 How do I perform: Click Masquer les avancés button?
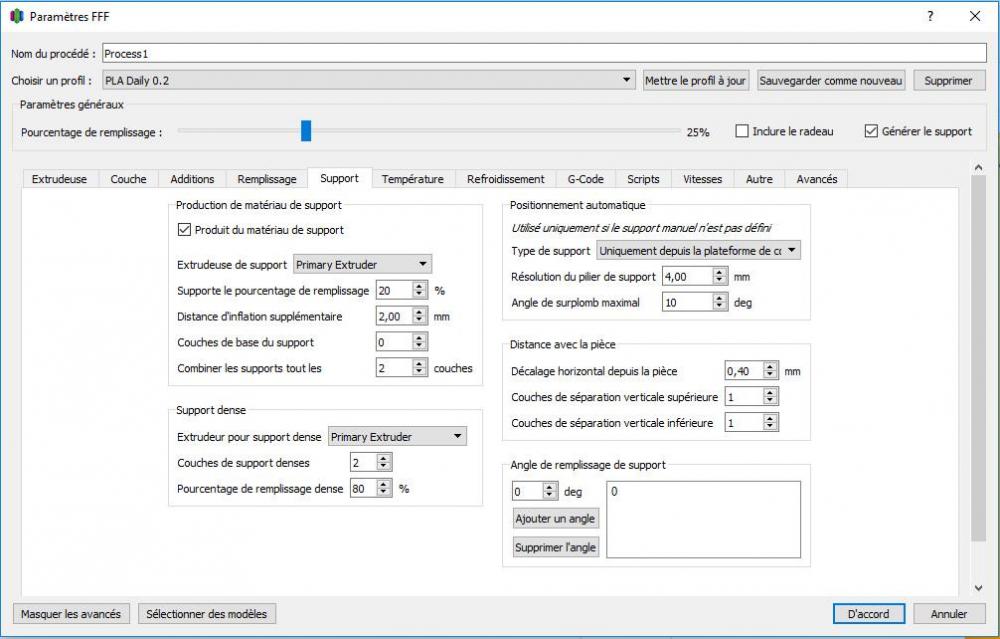point(71,613)
